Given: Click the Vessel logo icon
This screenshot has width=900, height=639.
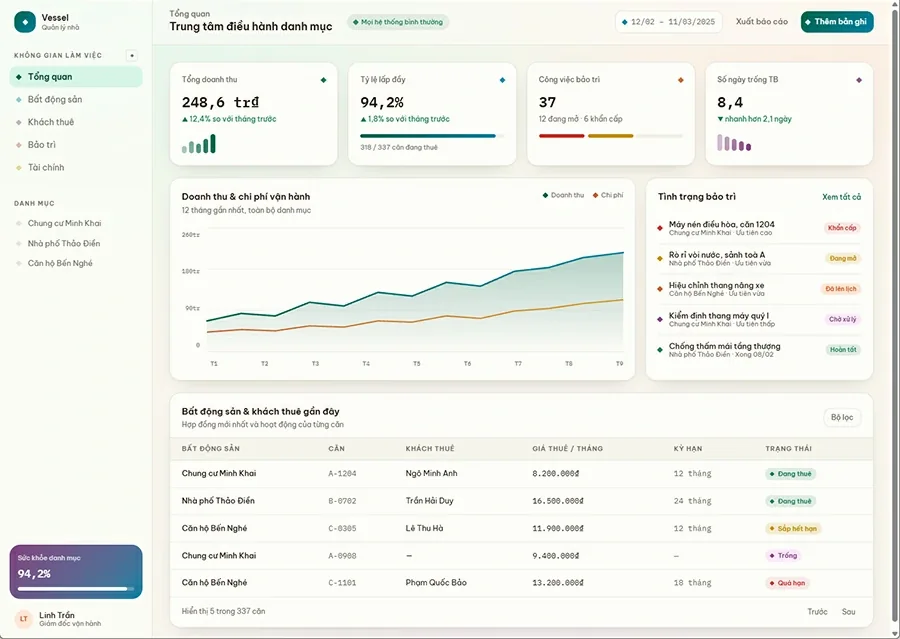Looking at the screenshot, I should click(25, 22).
